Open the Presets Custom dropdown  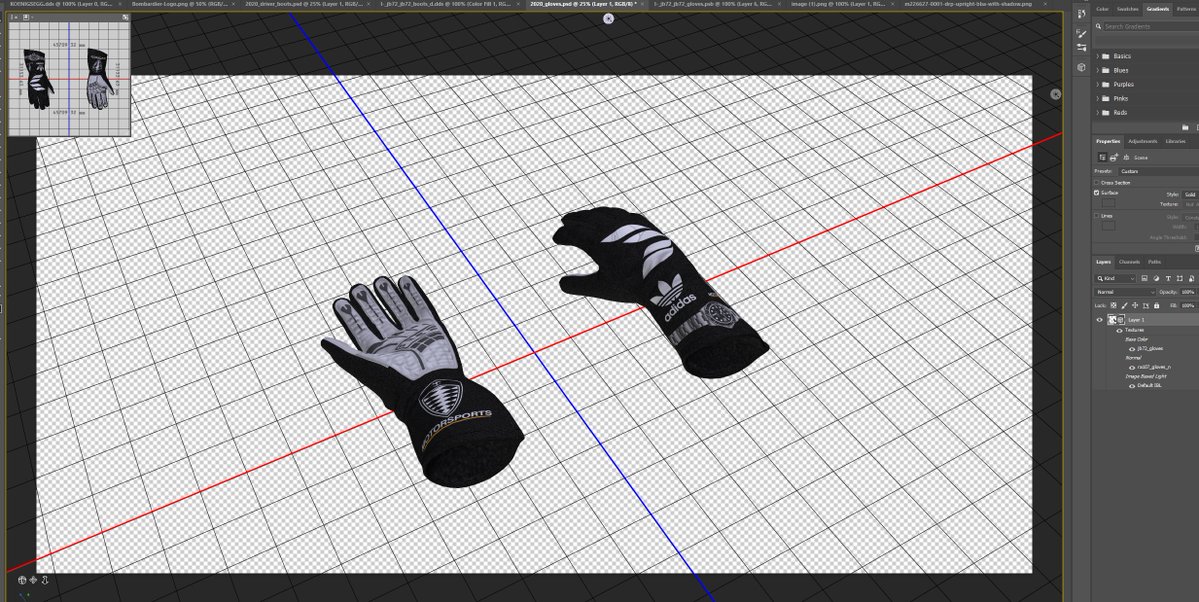pos(1158,171)
